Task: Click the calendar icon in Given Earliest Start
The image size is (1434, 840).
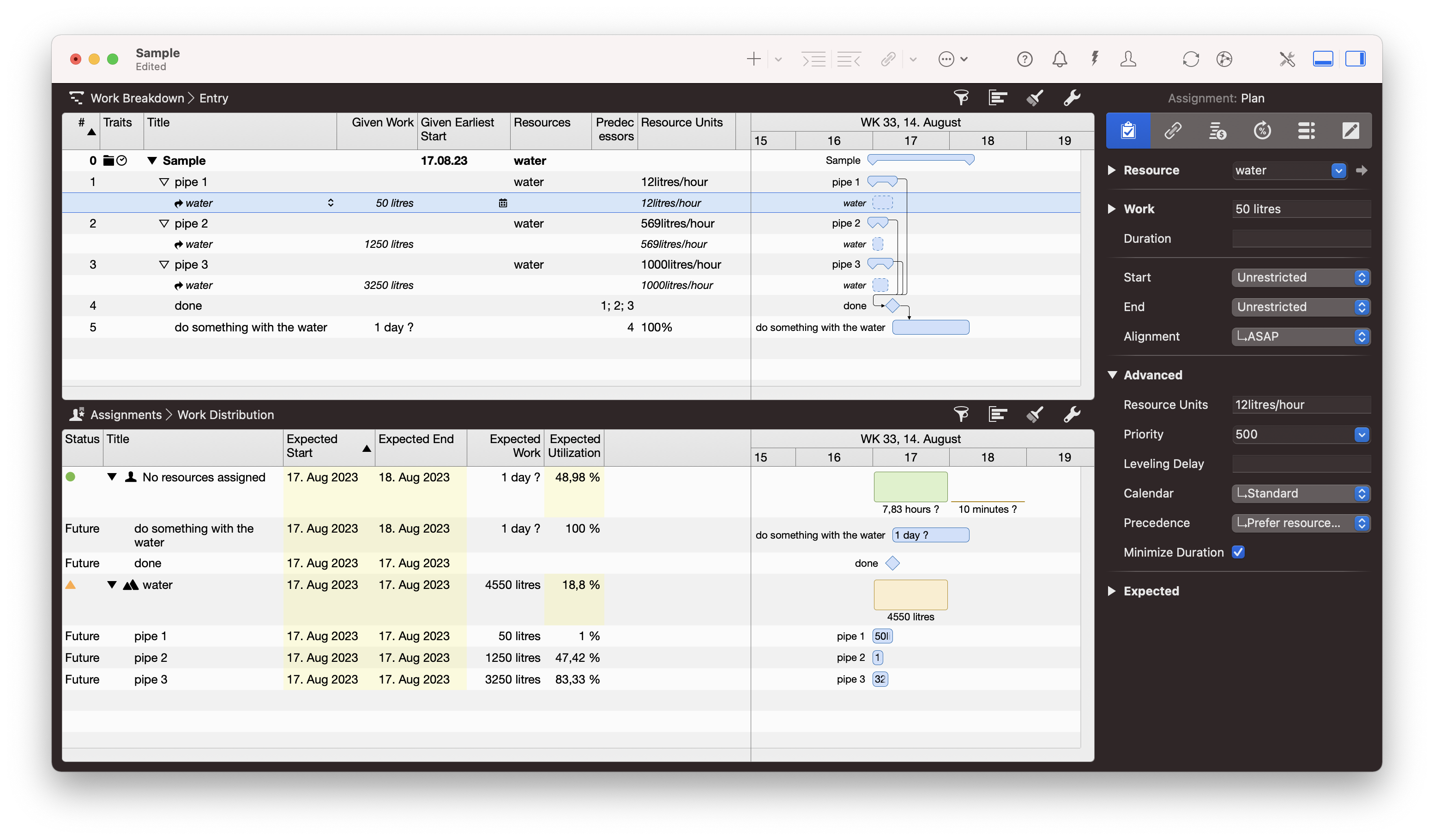Action: tap(503, 203)
